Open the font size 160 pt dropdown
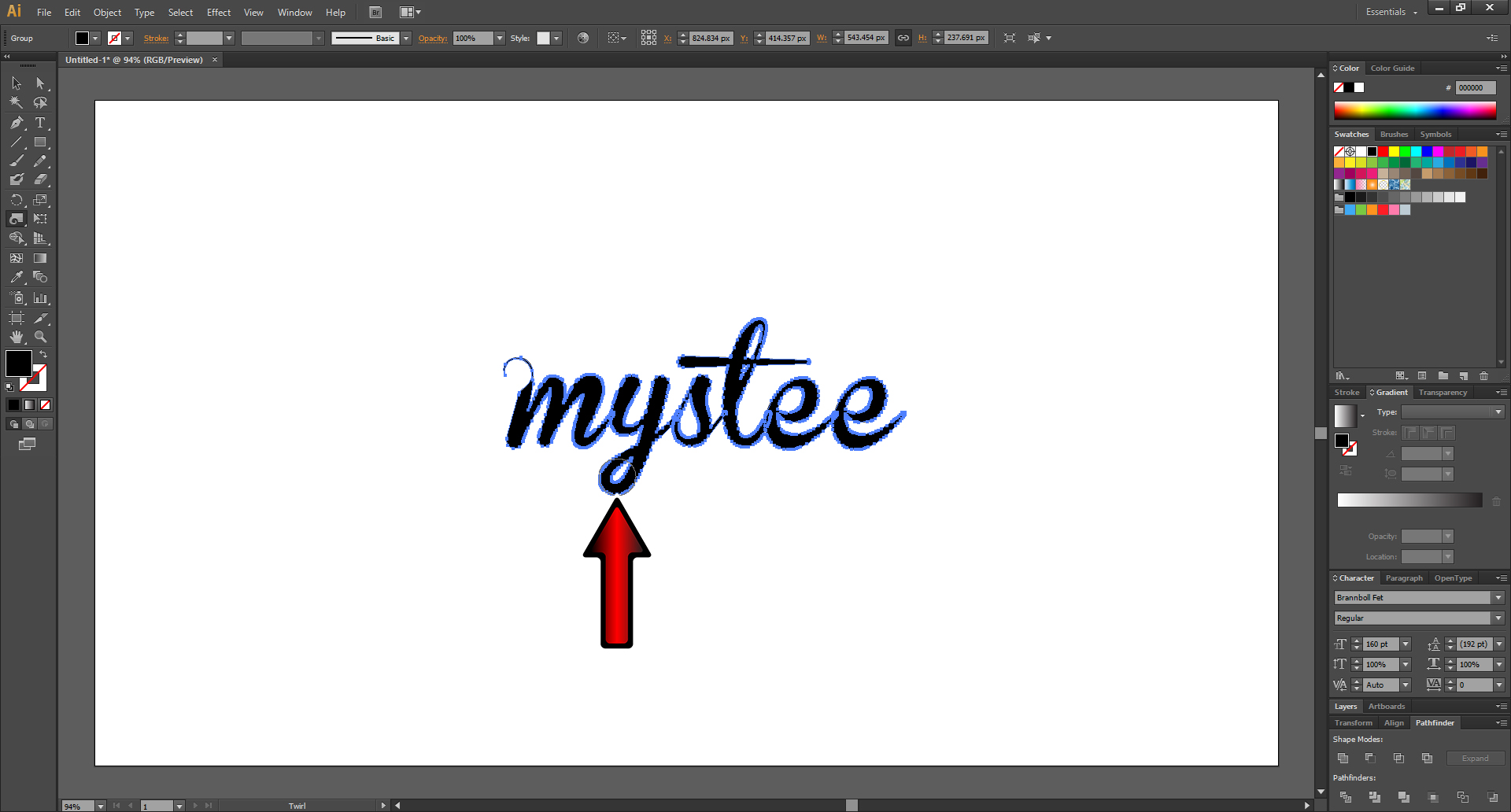 coord(1406,644)
